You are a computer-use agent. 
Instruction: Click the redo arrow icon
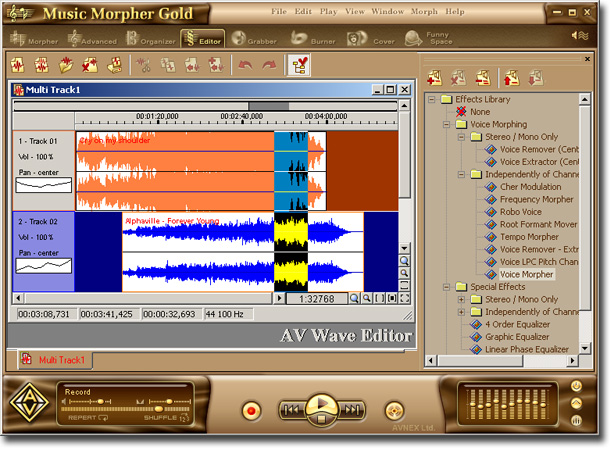[269, 65]
